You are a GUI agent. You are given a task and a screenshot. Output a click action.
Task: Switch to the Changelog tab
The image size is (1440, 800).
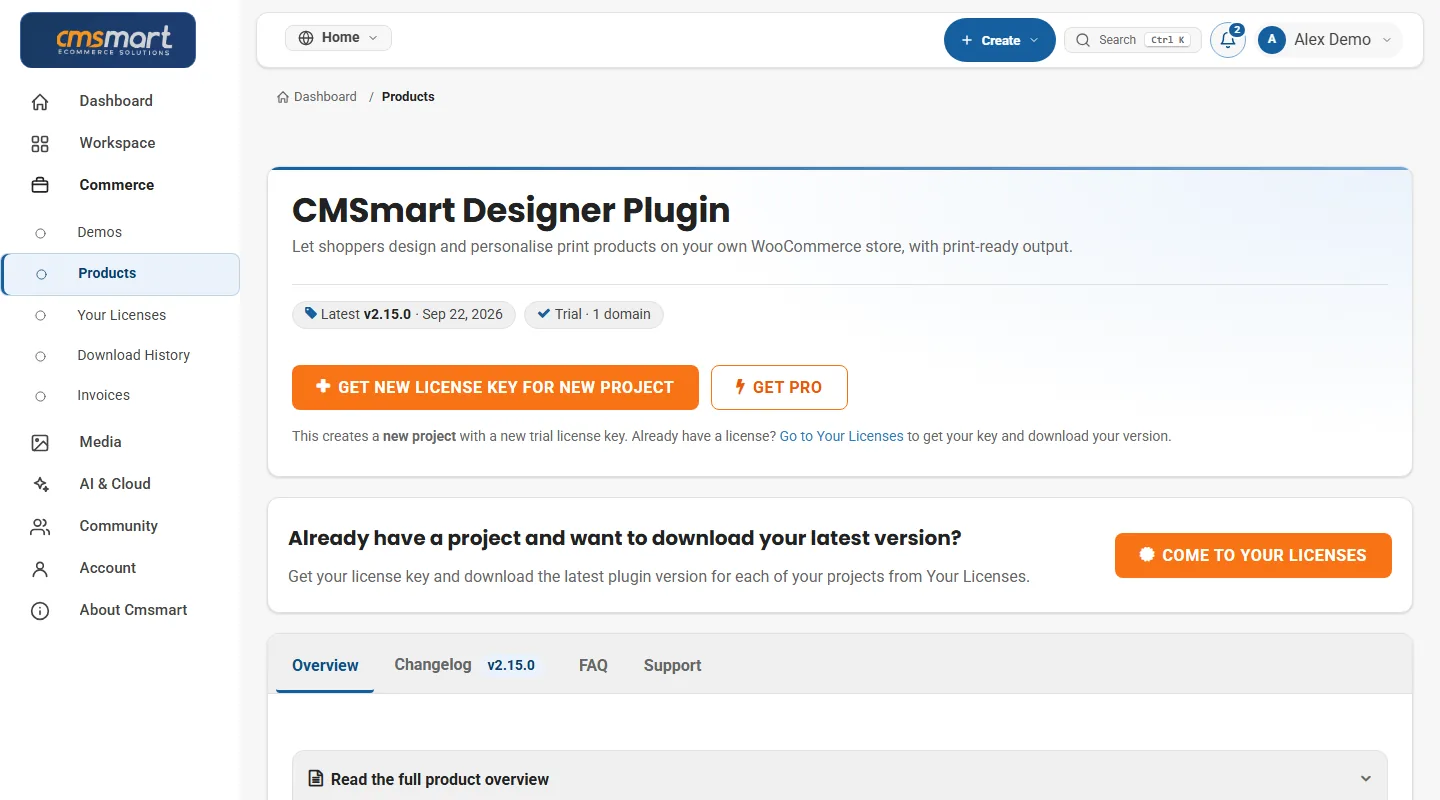[x=433, y=665]
